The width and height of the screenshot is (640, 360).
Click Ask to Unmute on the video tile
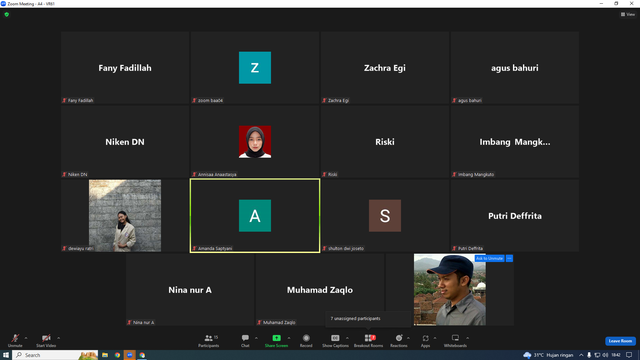(x=489, y=258)
